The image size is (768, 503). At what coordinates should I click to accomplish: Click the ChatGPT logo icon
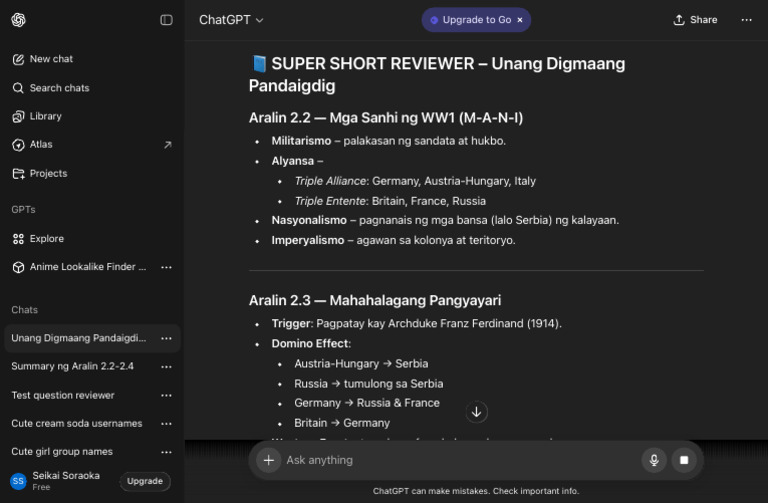click(18, 20)
